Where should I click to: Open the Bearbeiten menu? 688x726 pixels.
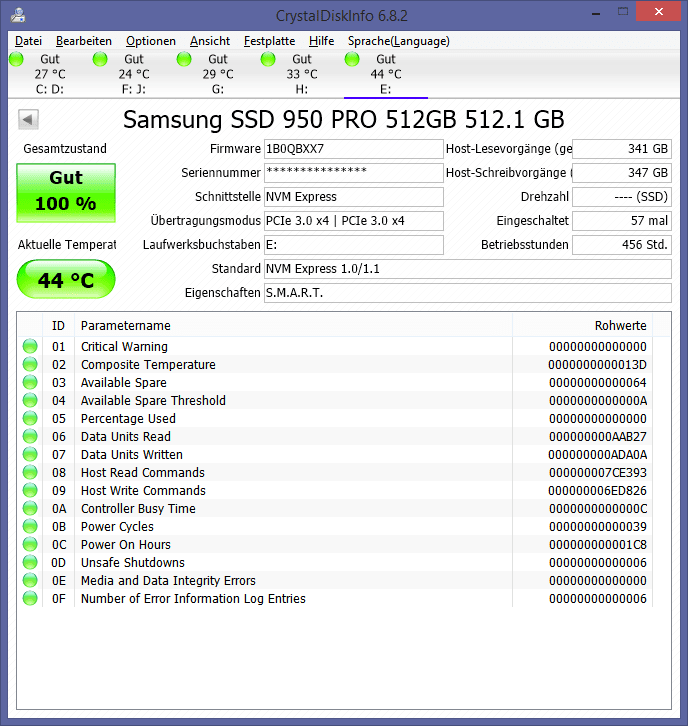pos(84,41)
